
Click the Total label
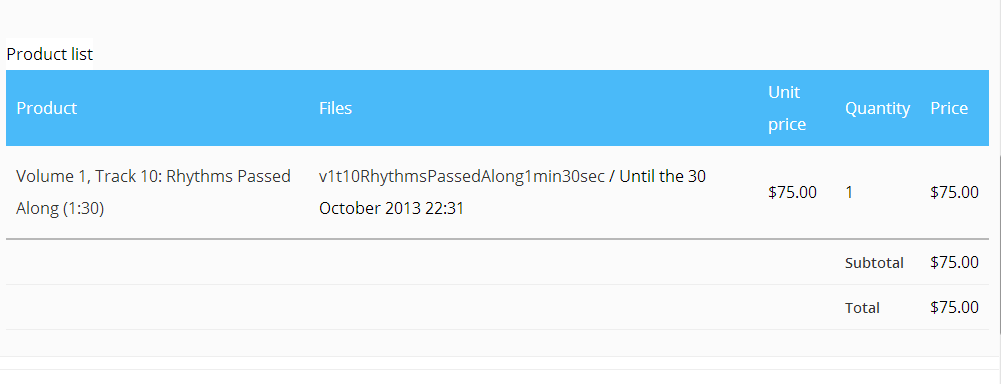pyautogui.click(x=862, y=308)
